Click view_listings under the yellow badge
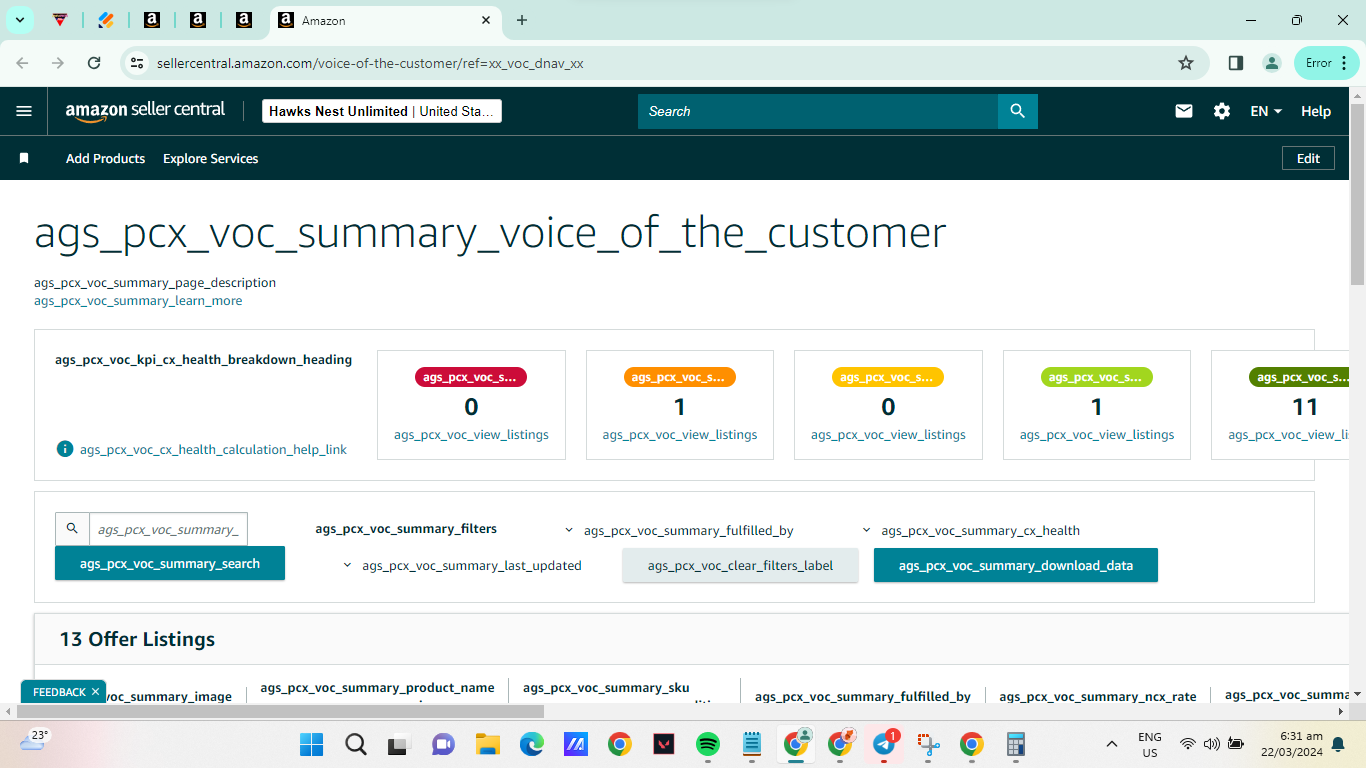 point(888,435)
